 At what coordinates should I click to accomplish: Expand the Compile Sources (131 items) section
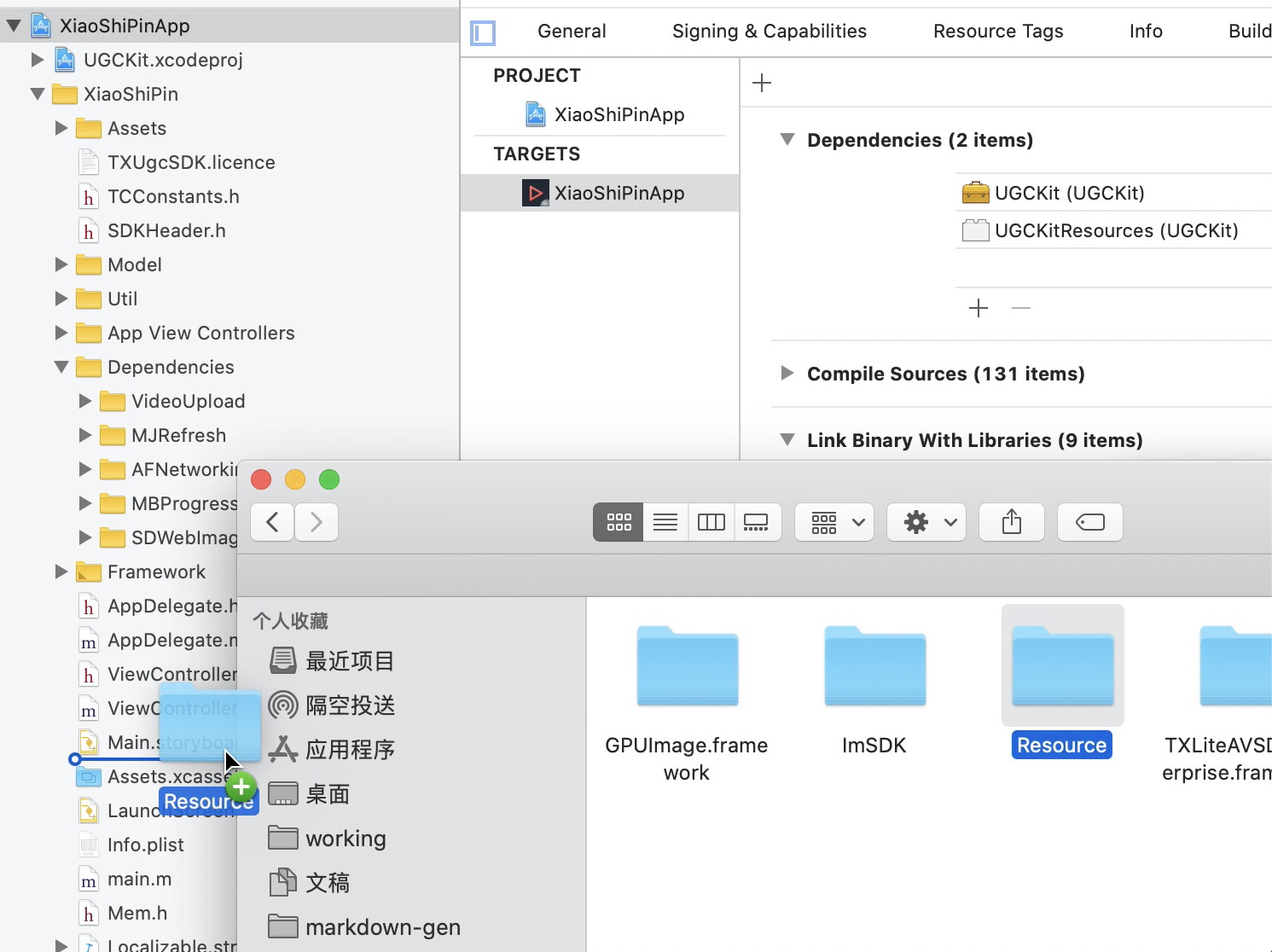tap(786, 374)
